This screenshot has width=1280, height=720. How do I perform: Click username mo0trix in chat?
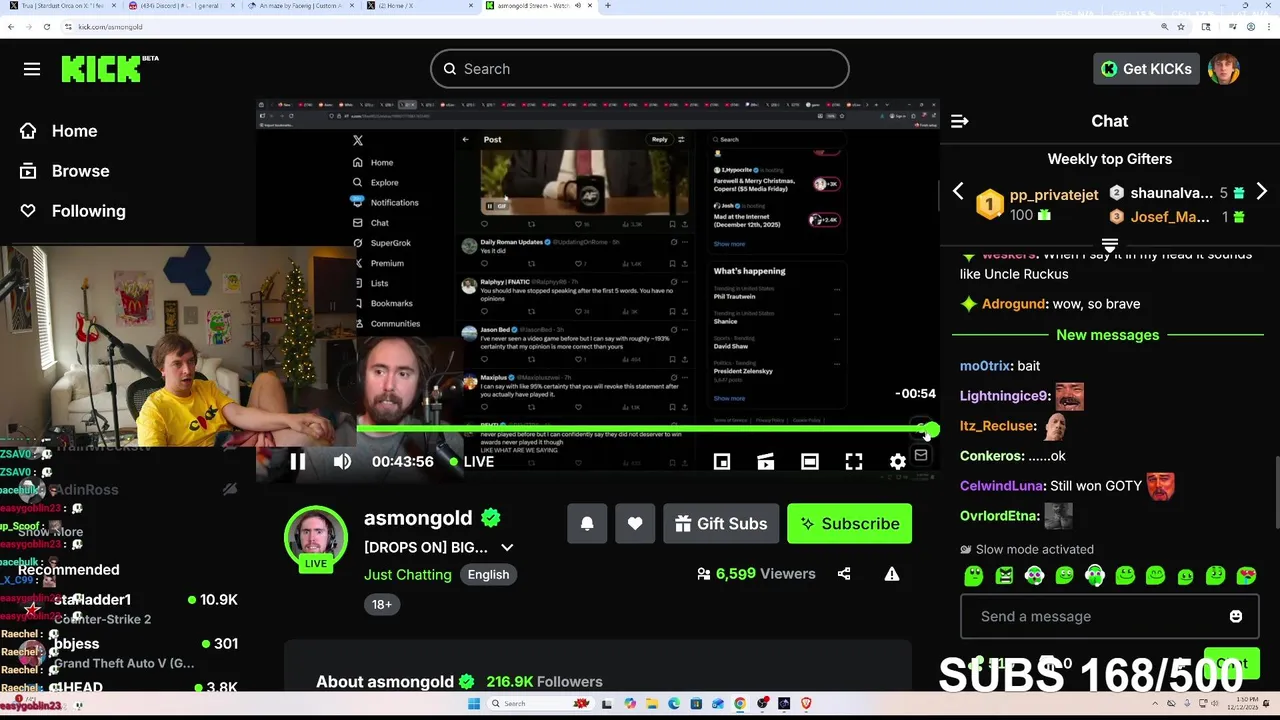(x=984, y=366)
